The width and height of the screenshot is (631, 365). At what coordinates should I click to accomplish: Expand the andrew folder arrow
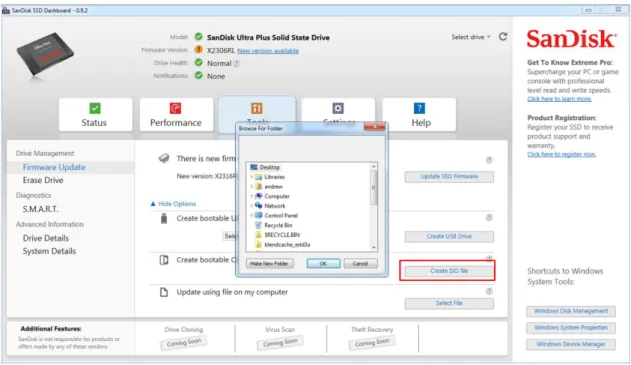252,187
